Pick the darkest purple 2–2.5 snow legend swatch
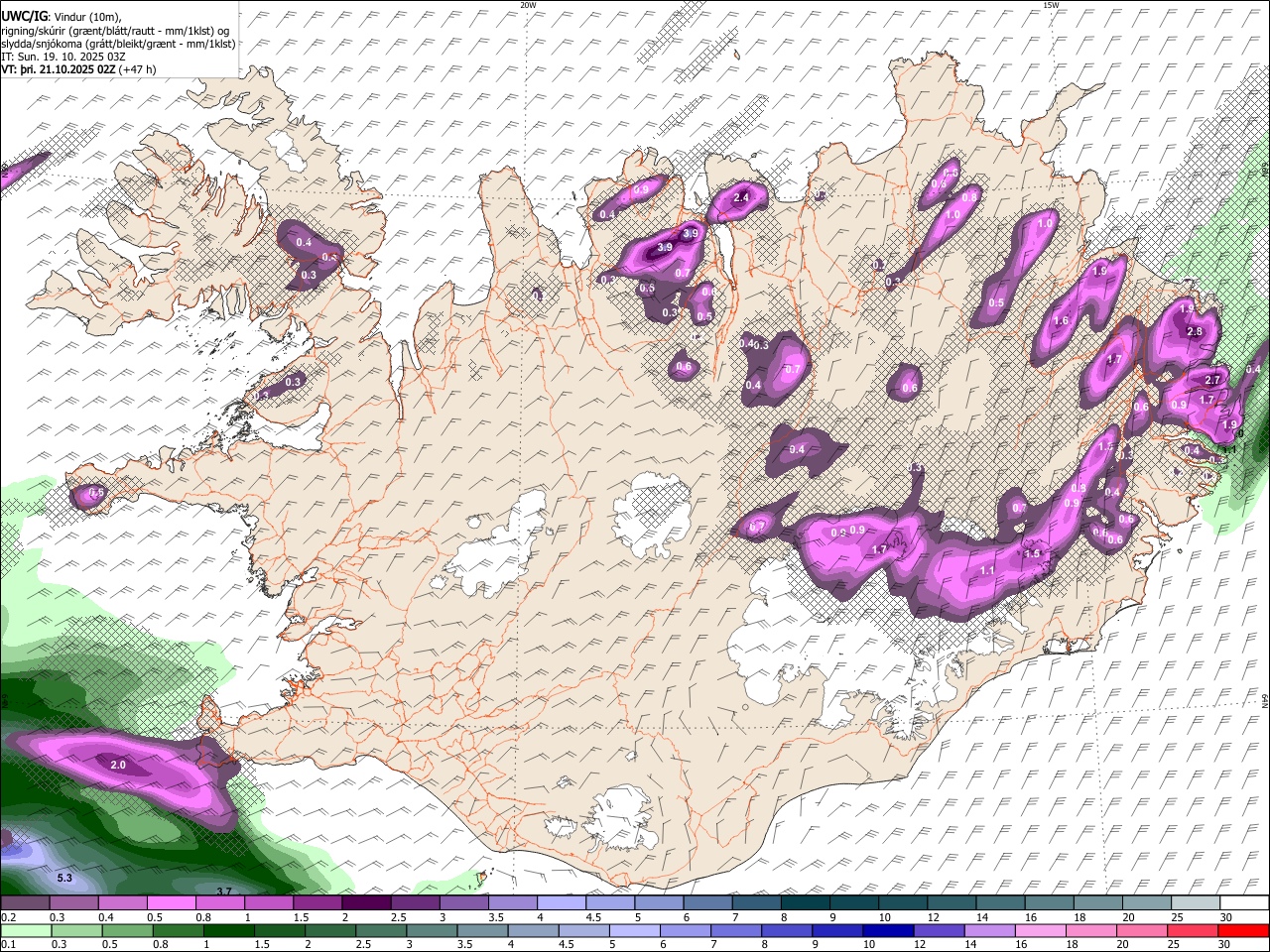The image size is (1270, 952). (367, 903)
